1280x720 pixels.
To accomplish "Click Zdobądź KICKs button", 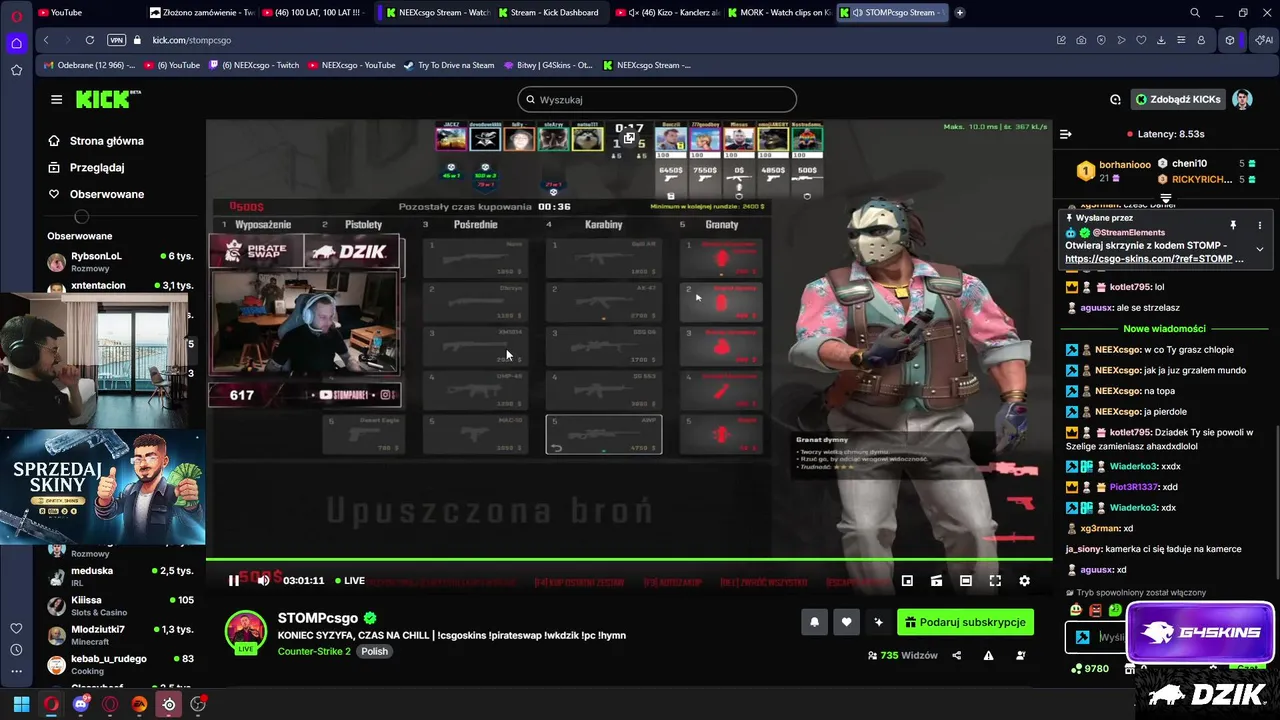I will (x=1178, y=99).
